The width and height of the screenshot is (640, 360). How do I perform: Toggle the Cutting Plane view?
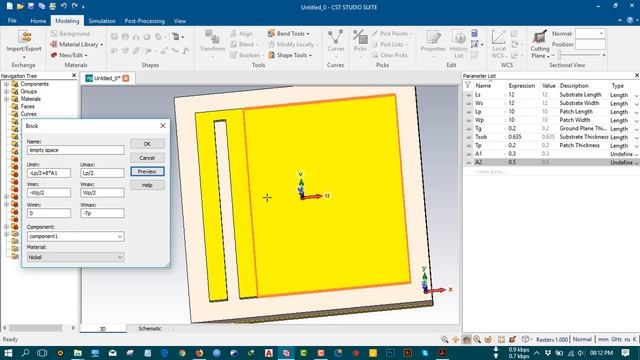click(540, 44)
